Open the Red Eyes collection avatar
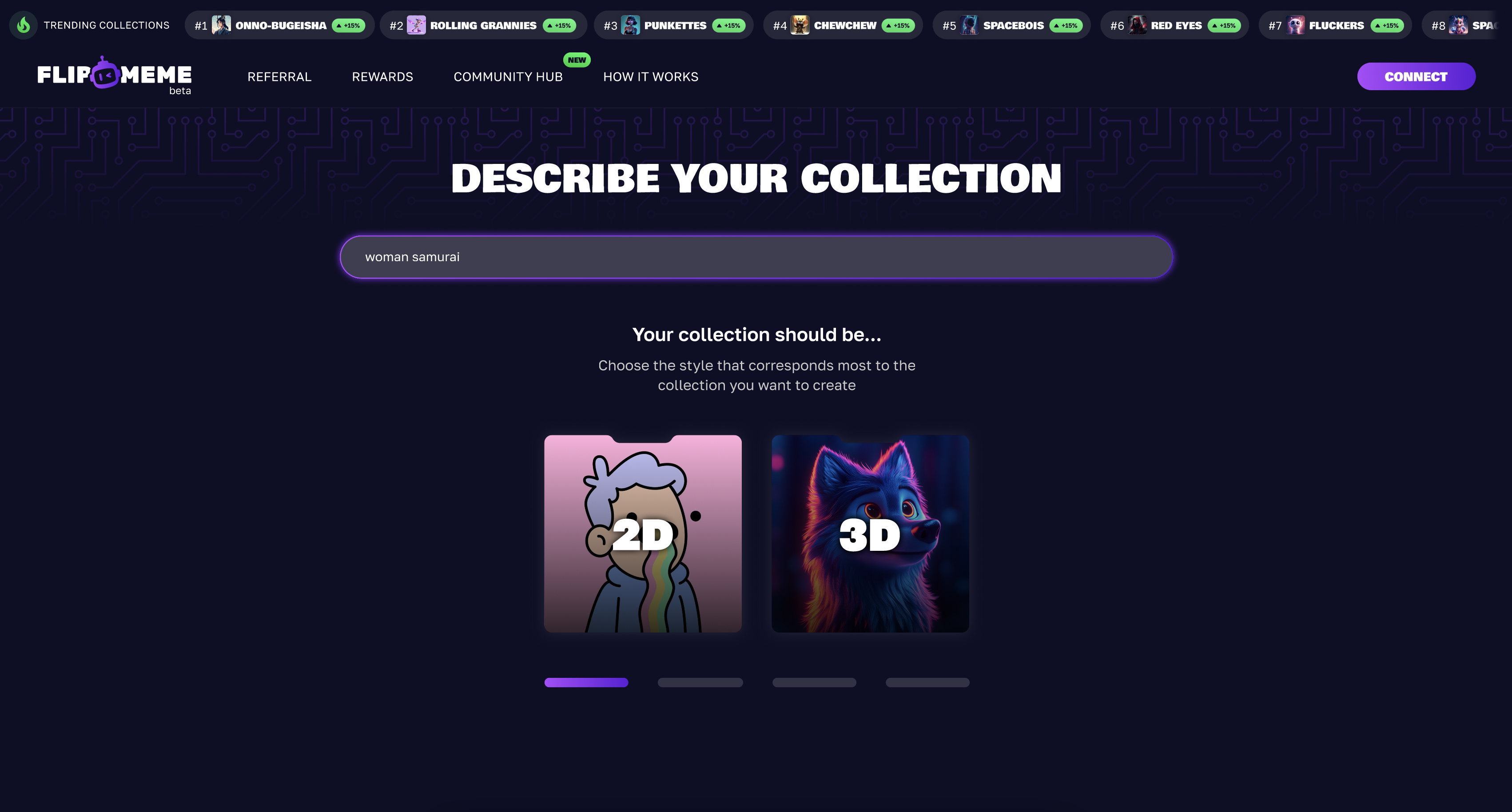Viewport: 1512px width, 812px height. pos(1137,25)
